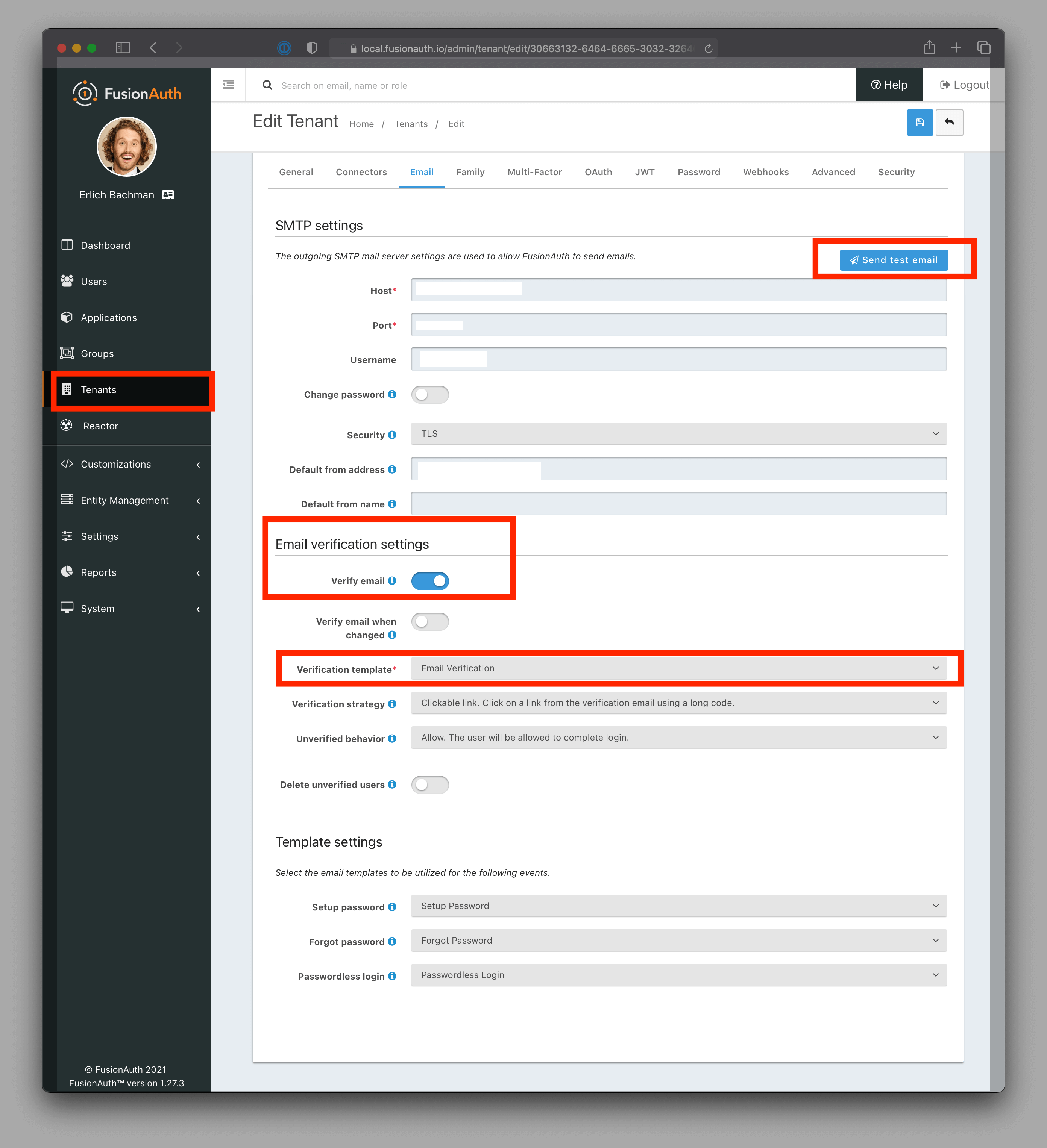The height and width of the screenshot is (1148, 1047).
Task: Click the SMTP Host input field
Action: coord(679,291)
